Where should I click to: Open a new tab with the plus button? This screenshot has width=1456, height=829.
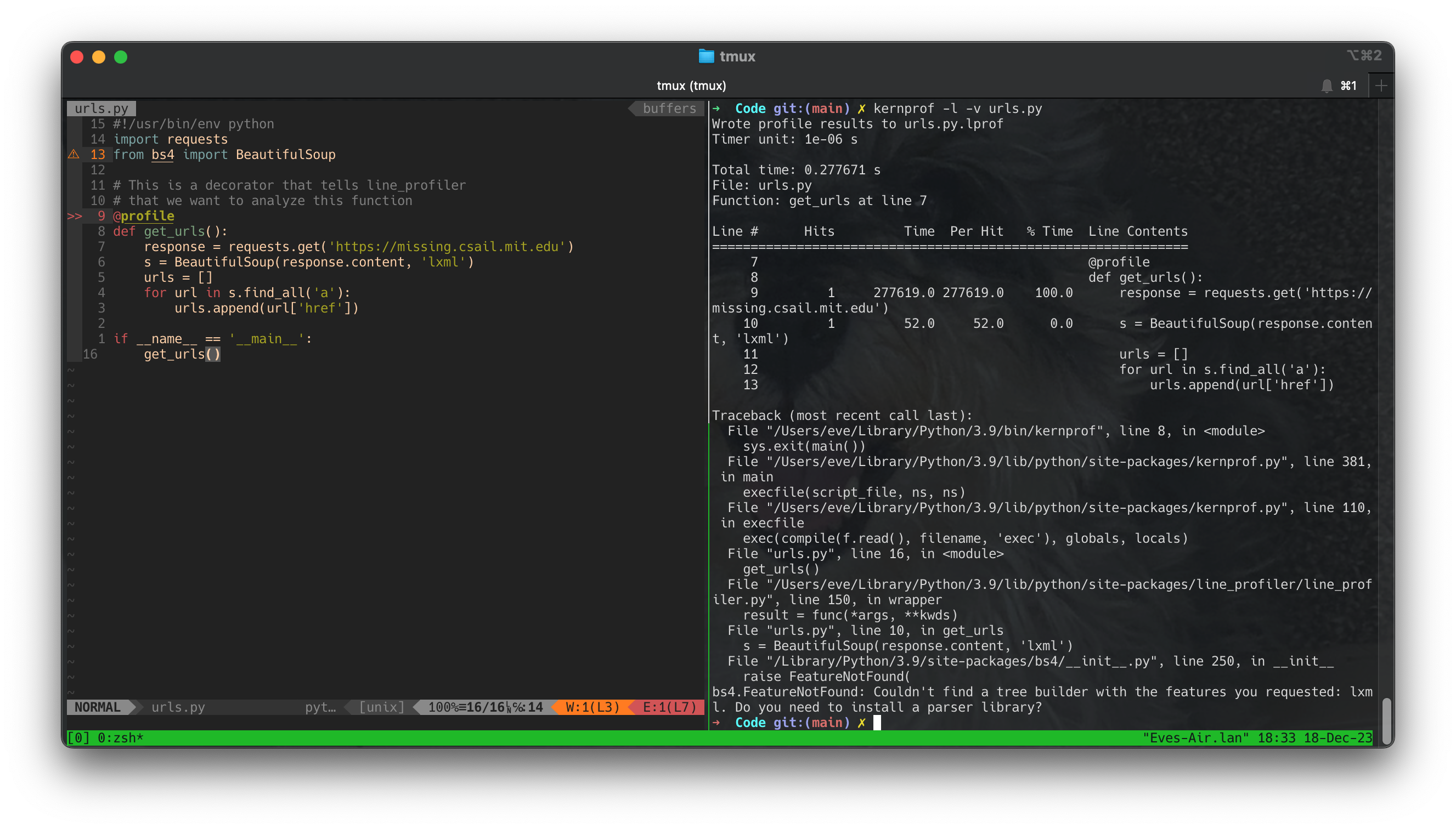click(x=1382, y=86)
